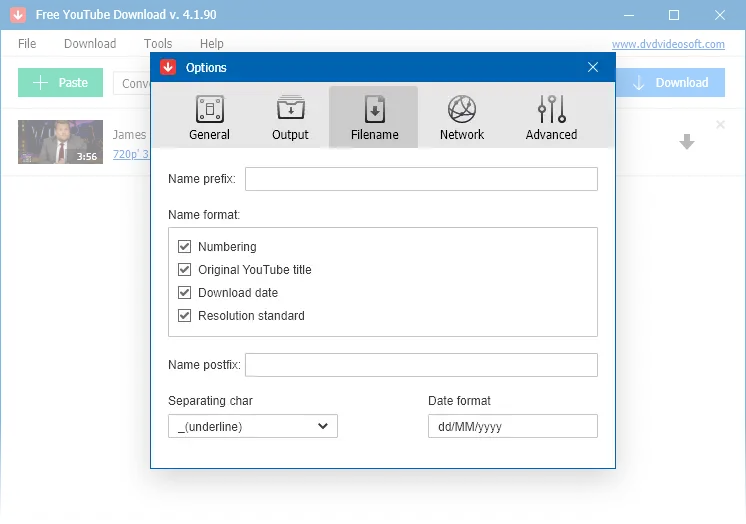The height and width of the screenshot is (524, 746).
Task: Minimize the Free YouTube Download window
Action: coord(629,15)
